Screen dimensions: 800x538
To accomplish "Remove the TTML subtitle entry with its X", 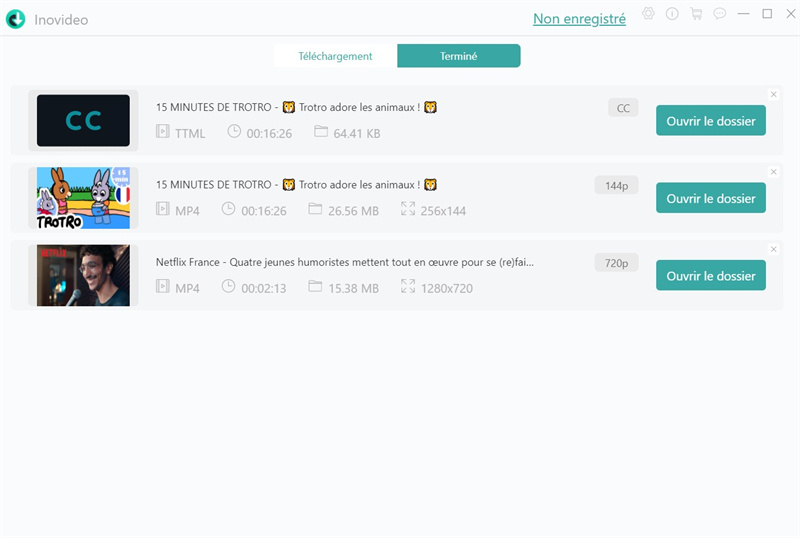I will coord(773,94).
